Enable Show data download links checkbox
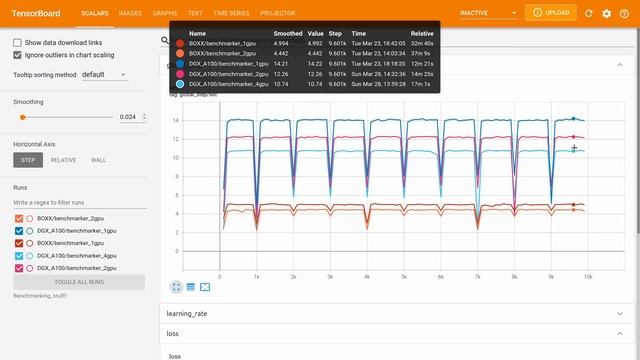 (17, 42)
